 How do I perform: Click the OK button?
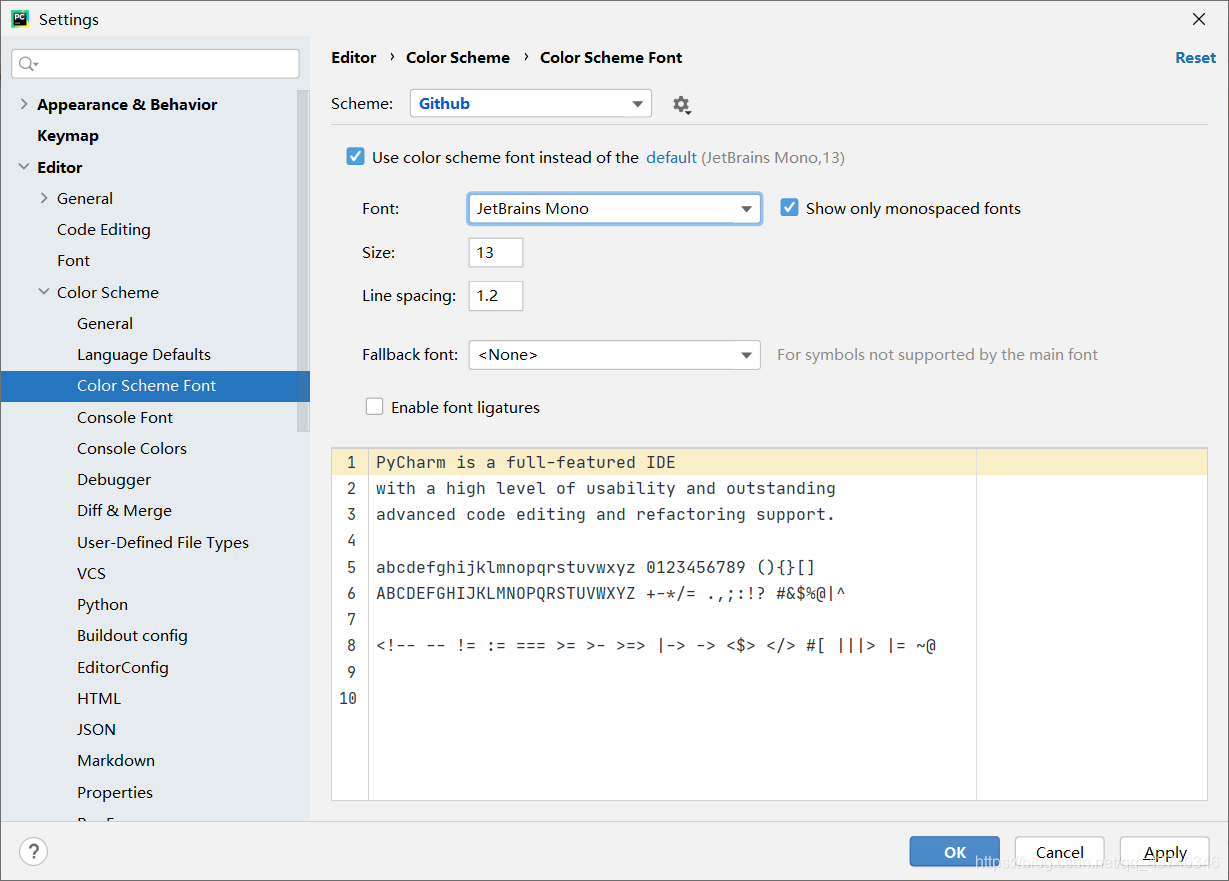pos(955,852)
